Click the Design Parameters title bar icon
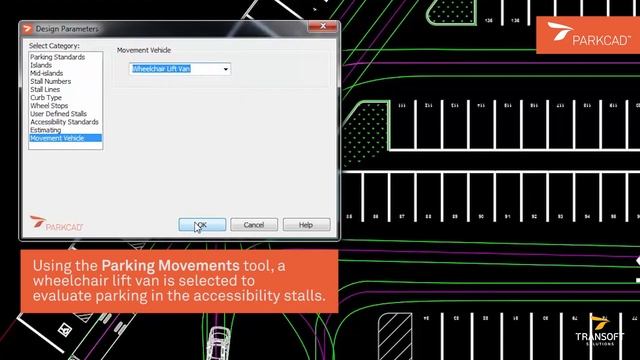 click(27, 29)
